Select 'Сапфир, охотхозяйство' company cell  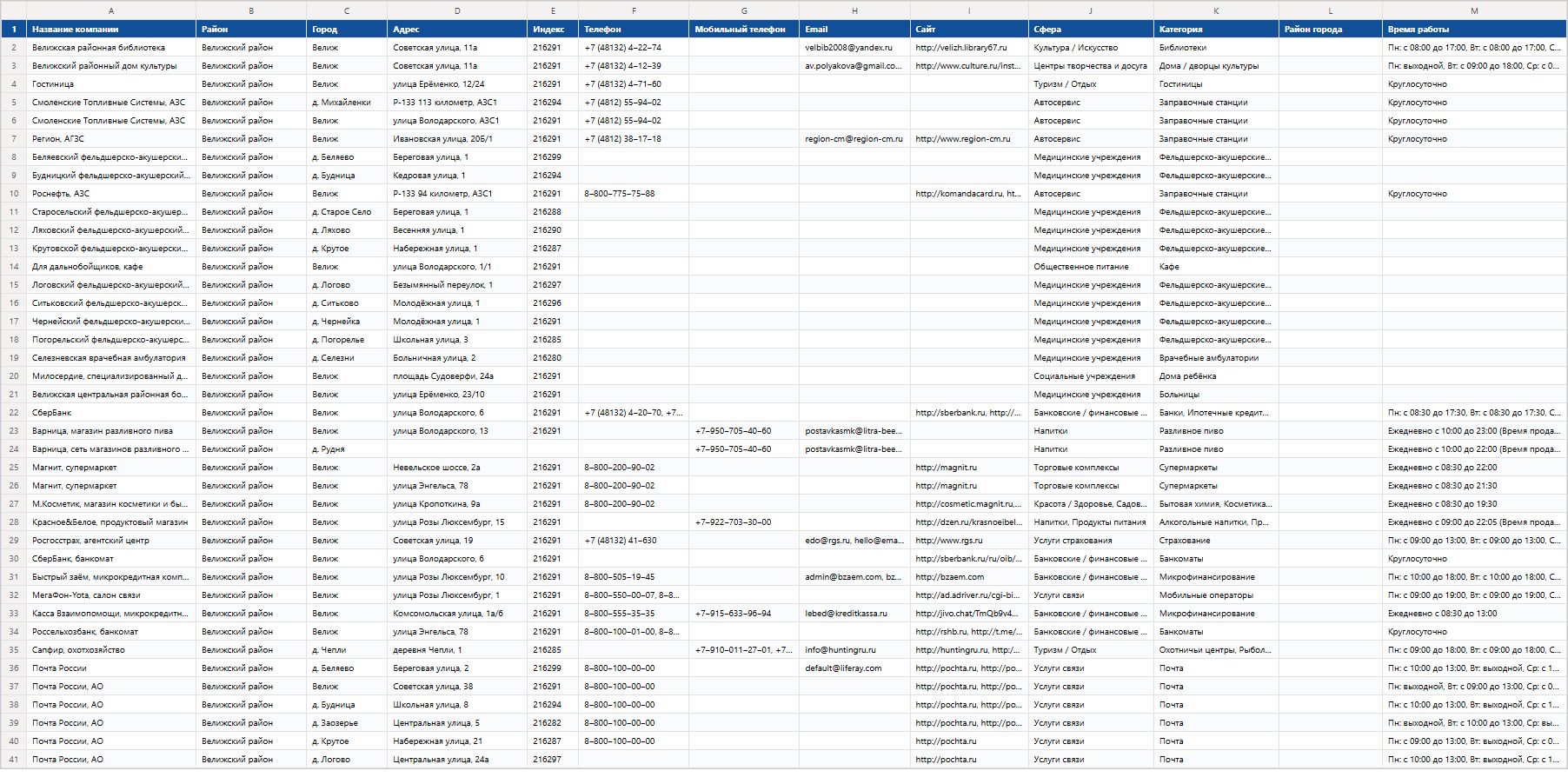[x=111, y=650]
